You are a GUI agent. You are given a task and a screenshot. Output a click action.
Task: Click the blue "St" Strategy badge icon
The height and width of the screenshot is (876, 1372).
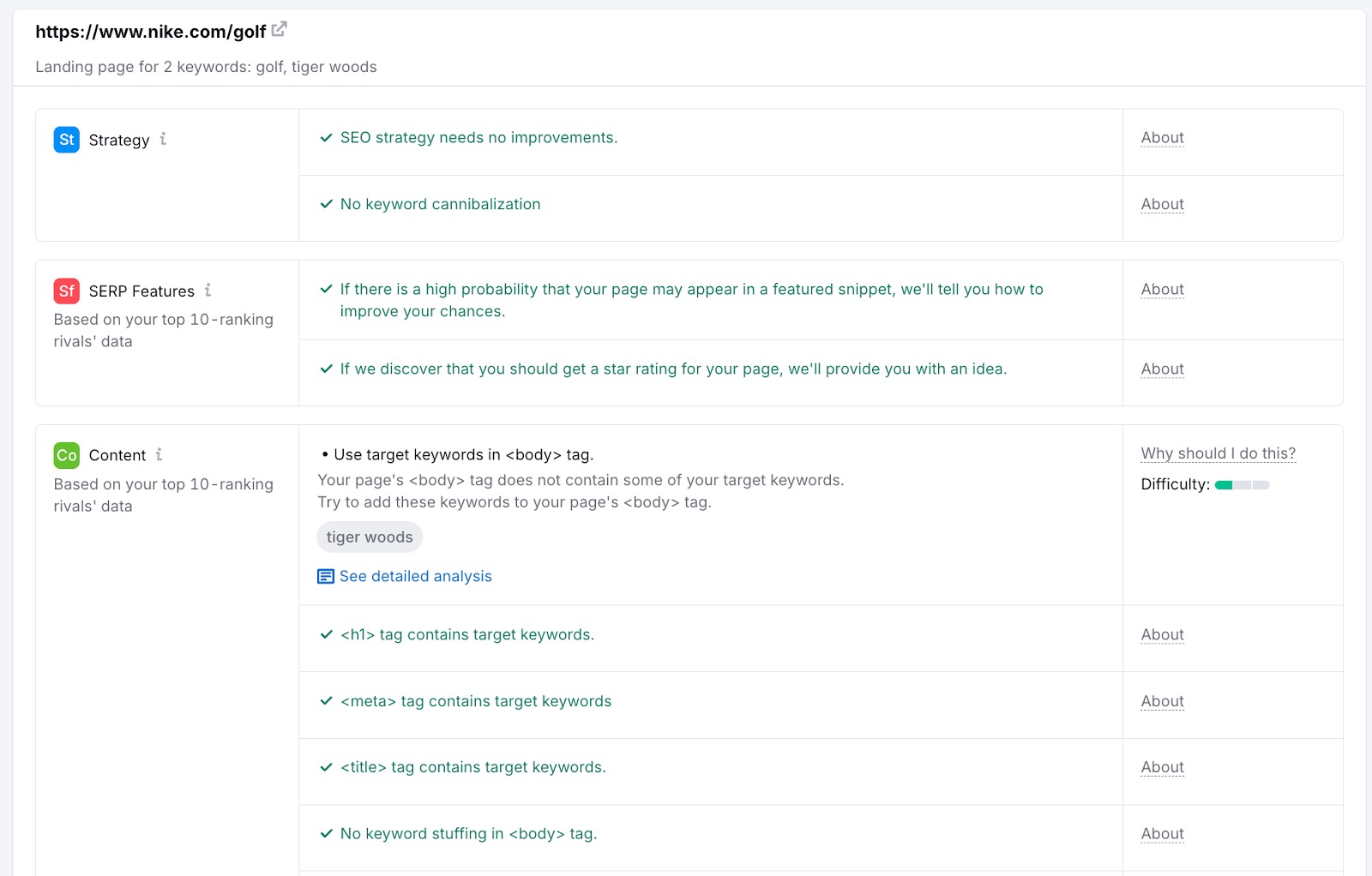pos(66,139)
